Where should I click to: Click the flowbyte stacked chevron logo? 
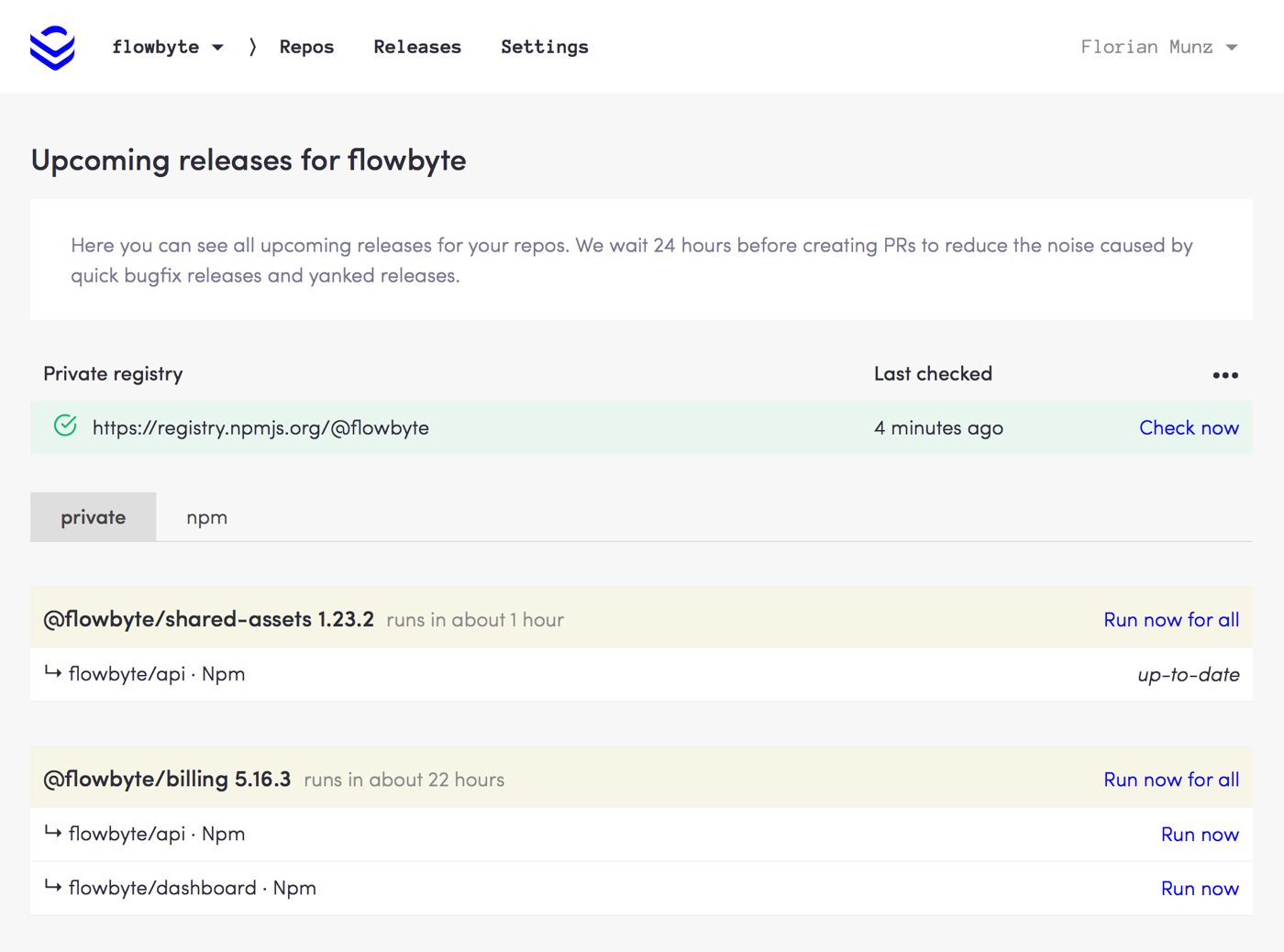click(x=52, y=48)
